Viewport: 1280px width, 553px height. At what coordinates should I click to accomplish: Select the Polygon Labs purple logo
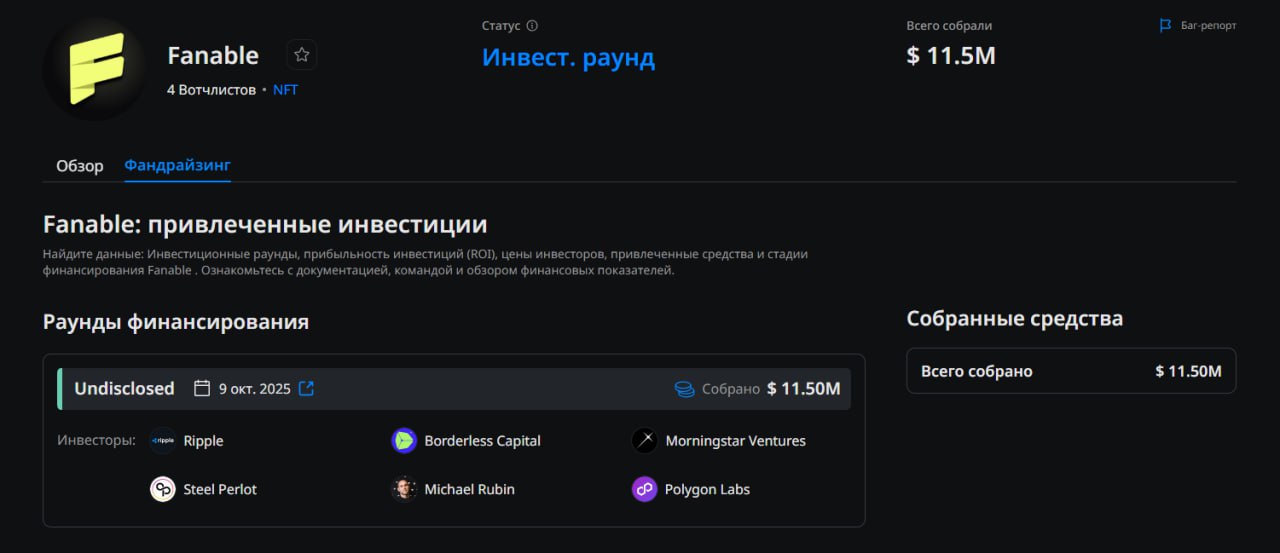point(645,489)
